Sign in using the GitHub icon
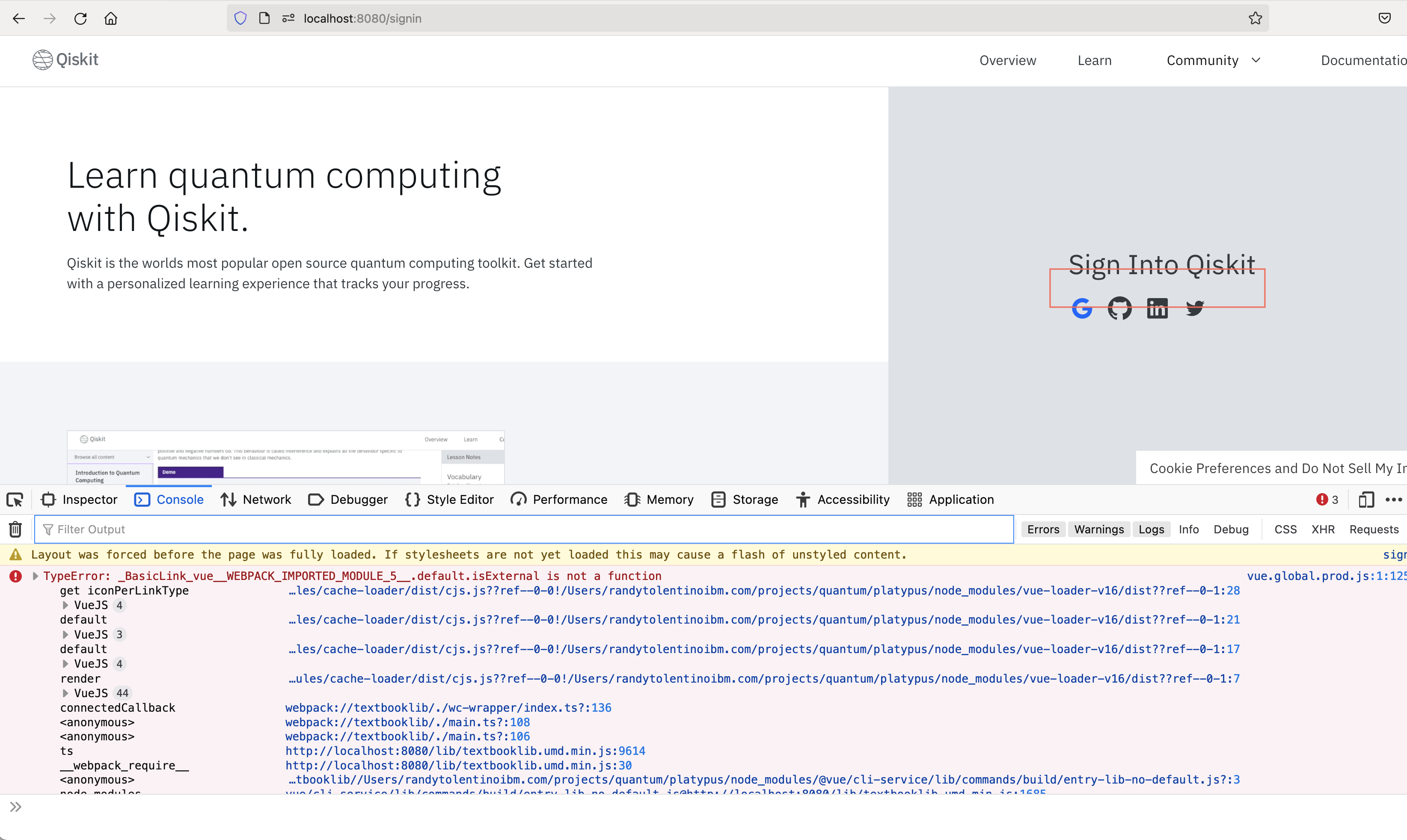Viewport: 1407px width, 840px height. pyautogui.click(x=1119, y=308)
